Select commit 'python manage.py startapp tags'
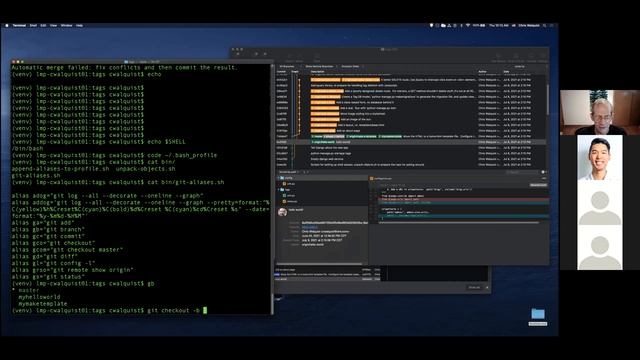The width and height of the screenshot is (640, 360). pos(411,153)
